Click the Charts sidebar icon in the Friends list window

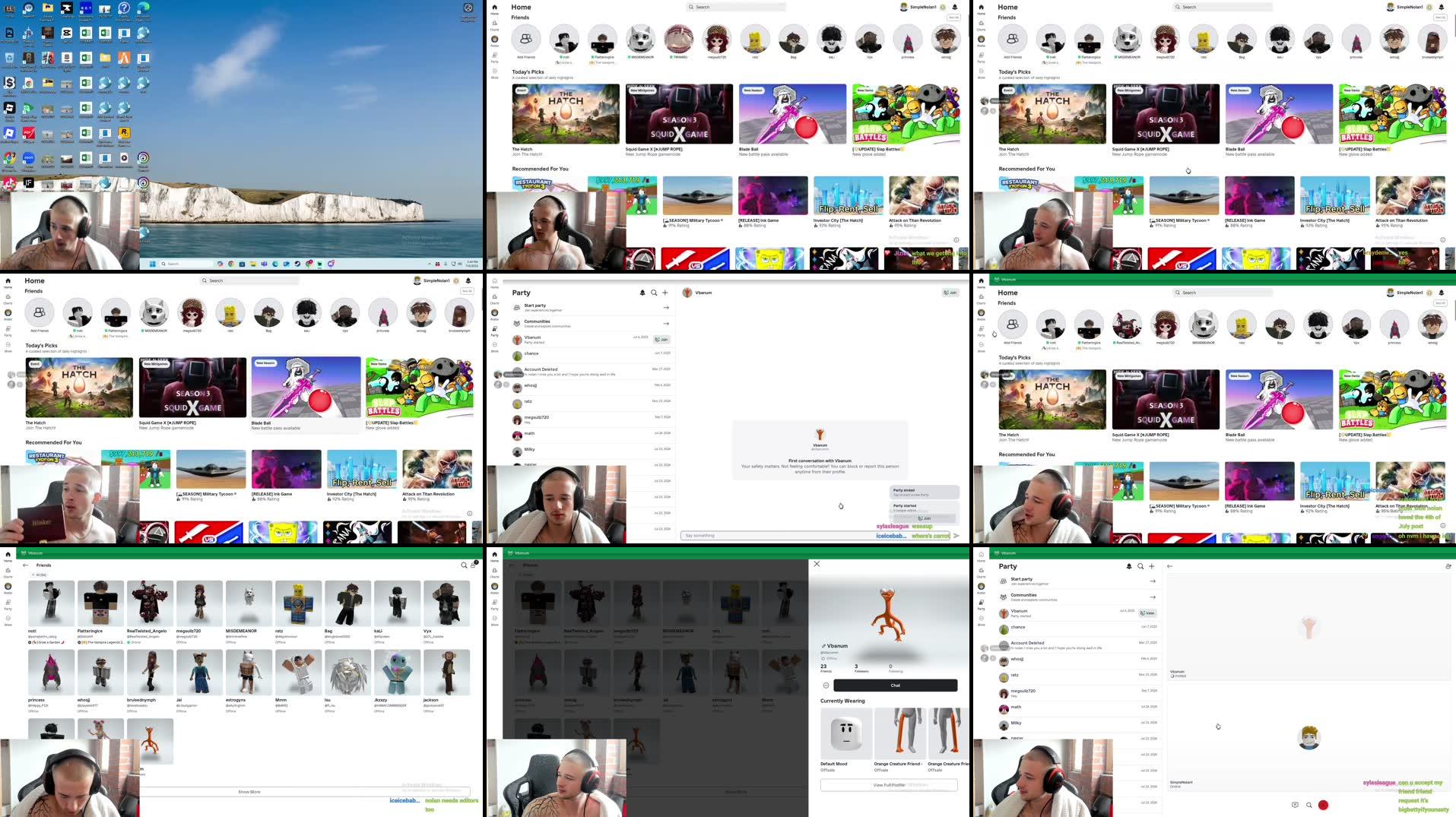[8, 572]
